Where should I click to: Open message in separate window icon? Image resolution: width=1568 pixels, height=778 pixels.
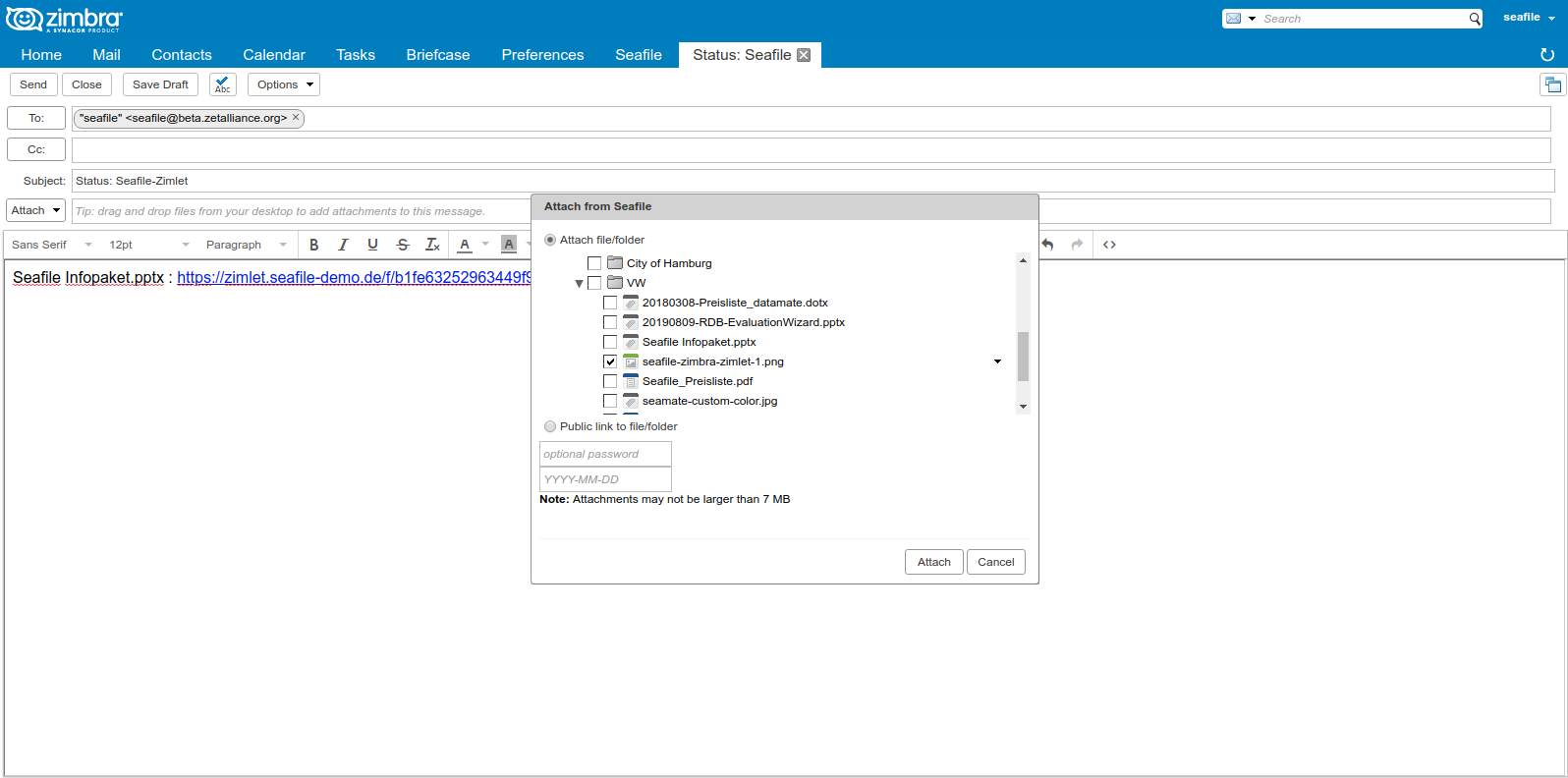[1553, 84]
